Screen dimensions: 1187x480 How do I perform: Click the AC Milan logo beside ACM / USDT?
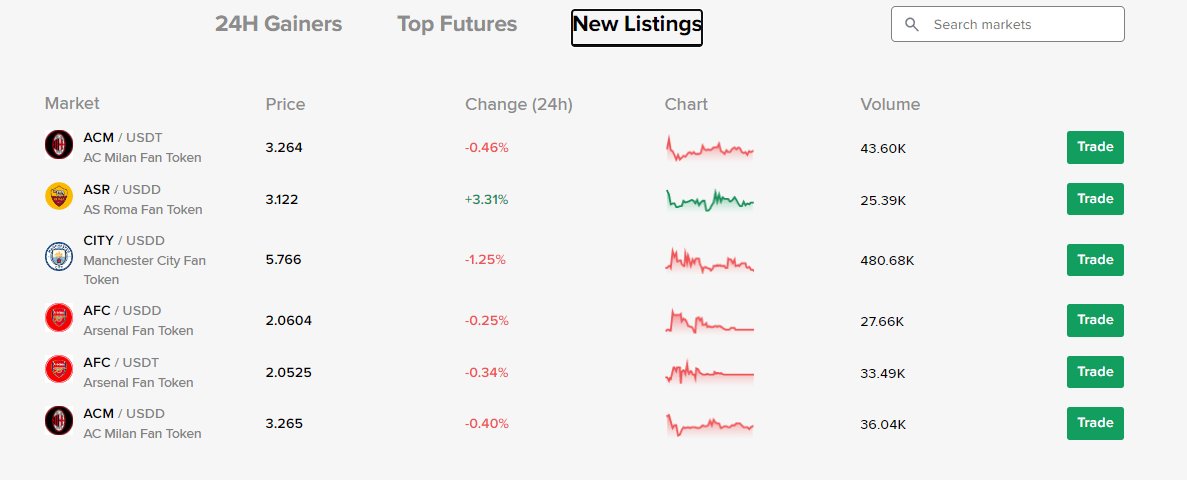pyautogui.click(x=59, y=145)
